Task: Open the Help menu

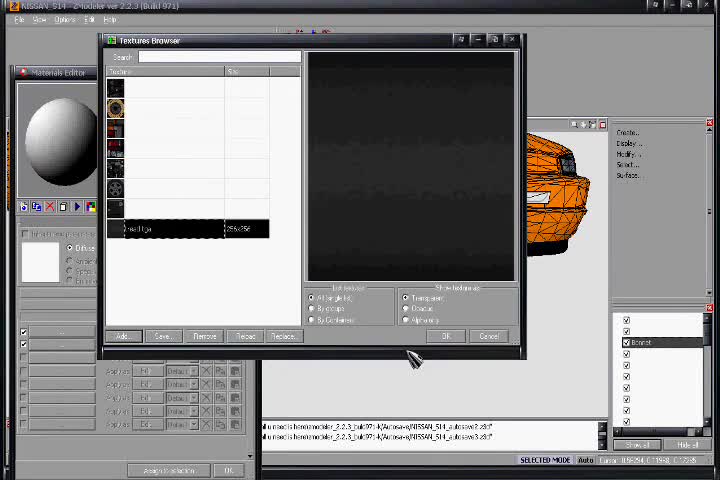Action: (x=110, y=20)
